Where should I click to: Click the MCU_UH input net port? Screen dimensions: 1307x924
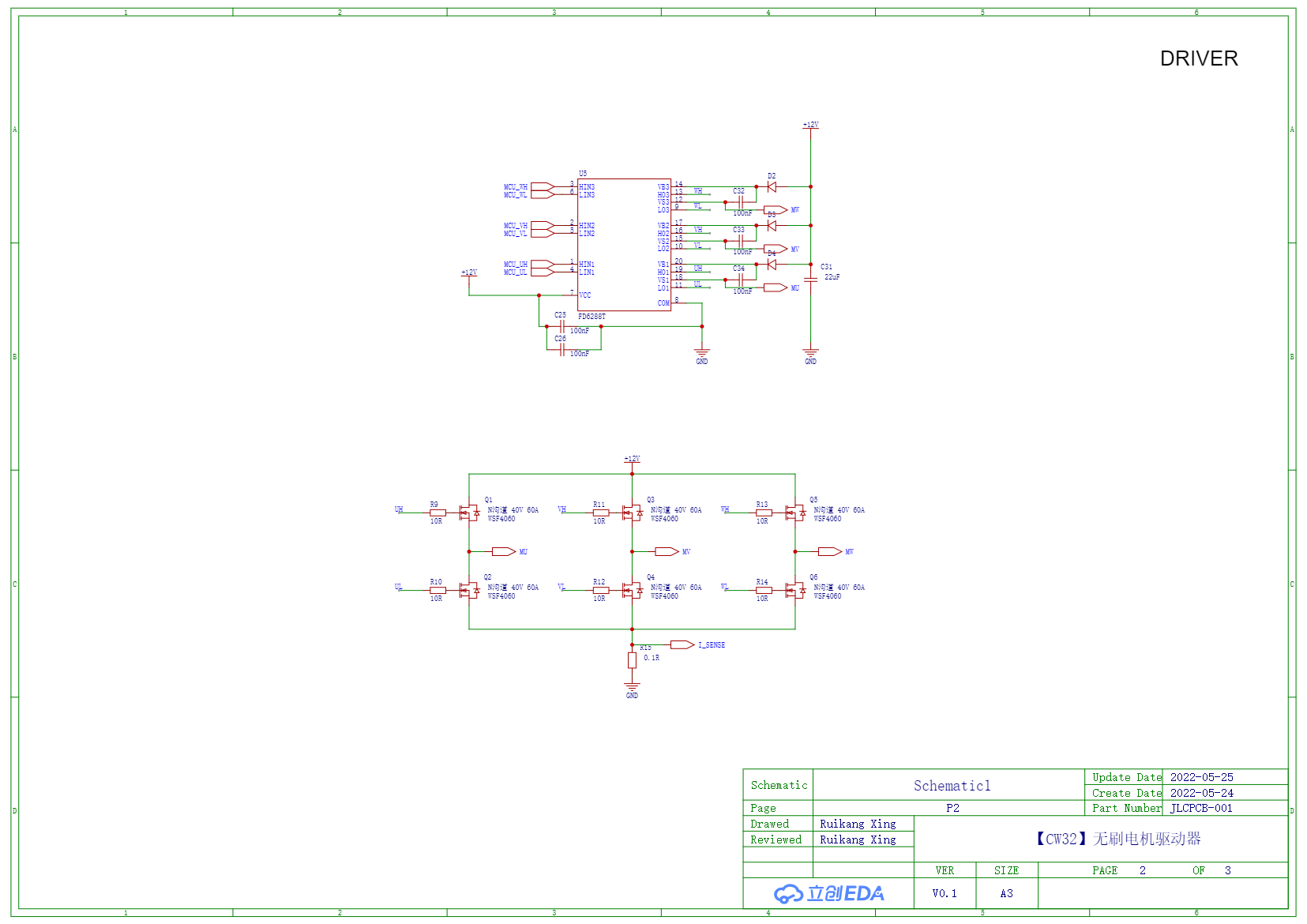tap(542, 264)
